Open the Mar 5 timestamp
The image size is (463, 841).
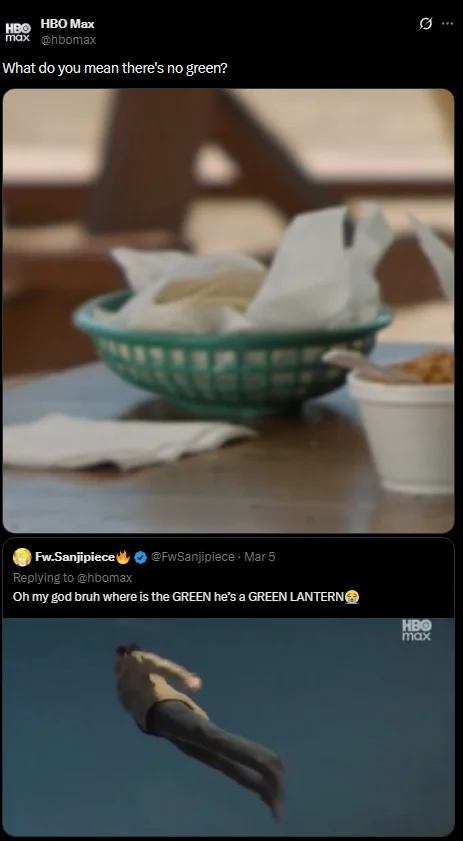260,557
